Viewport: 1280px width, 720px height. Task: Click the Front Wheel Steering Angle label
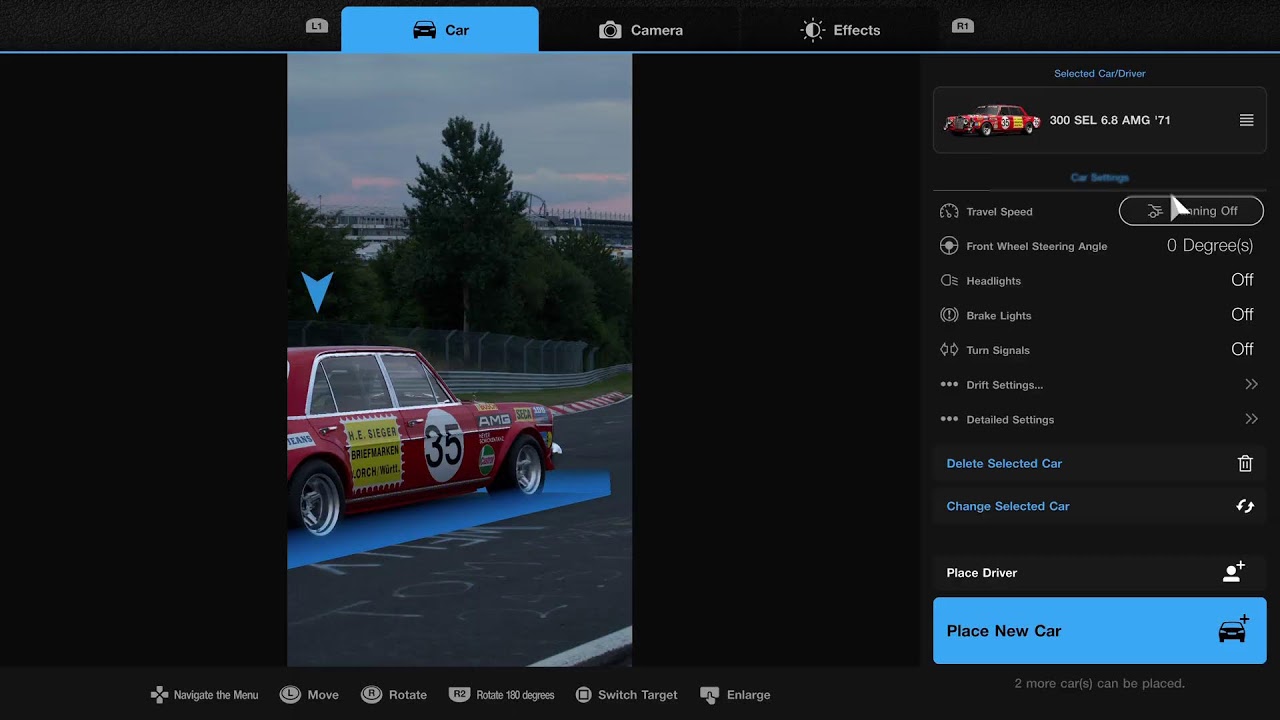point(1036,246)
